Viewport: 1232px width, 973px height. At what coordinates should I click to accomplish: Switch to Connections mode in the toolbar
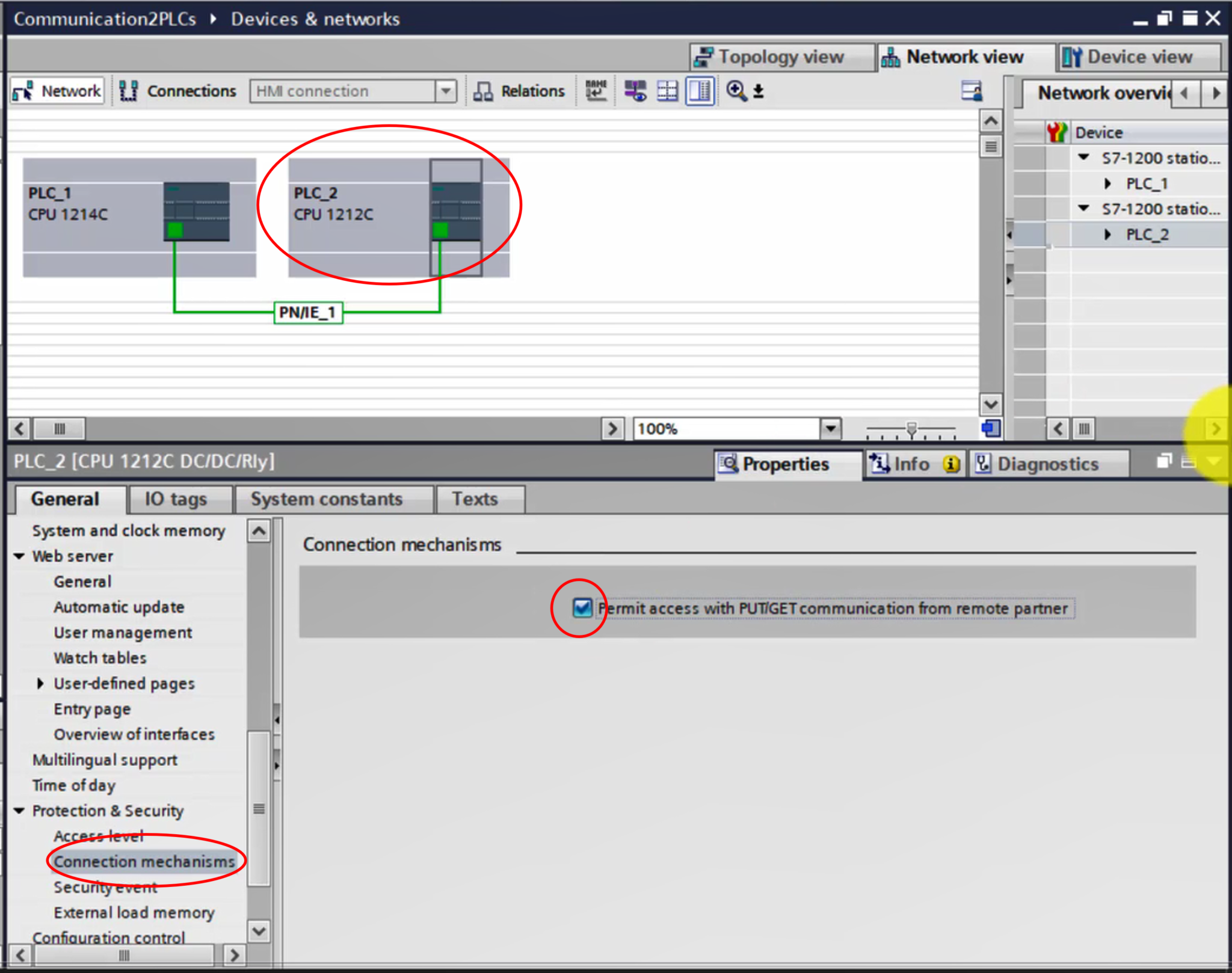(x=177, y=91)
